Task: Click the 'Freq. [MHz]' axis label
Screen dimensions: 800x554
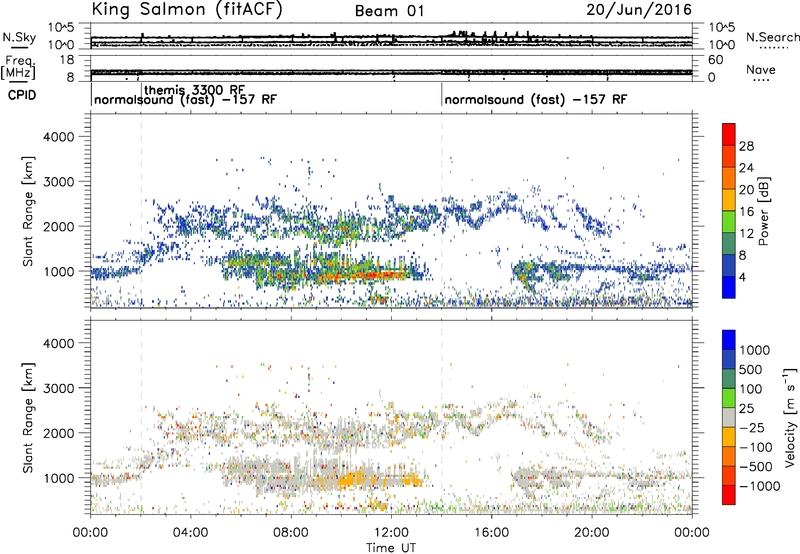Action: 18,67
